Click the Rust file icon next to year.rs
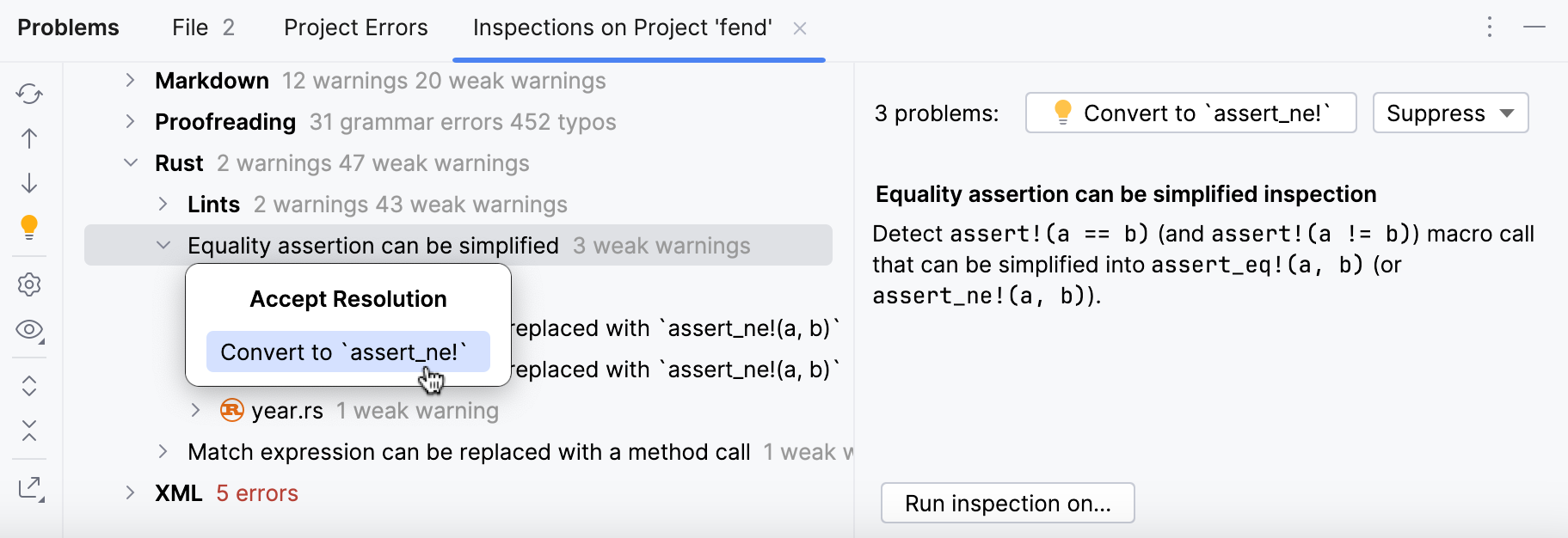The image size is (1568, 538). point(231,411)
